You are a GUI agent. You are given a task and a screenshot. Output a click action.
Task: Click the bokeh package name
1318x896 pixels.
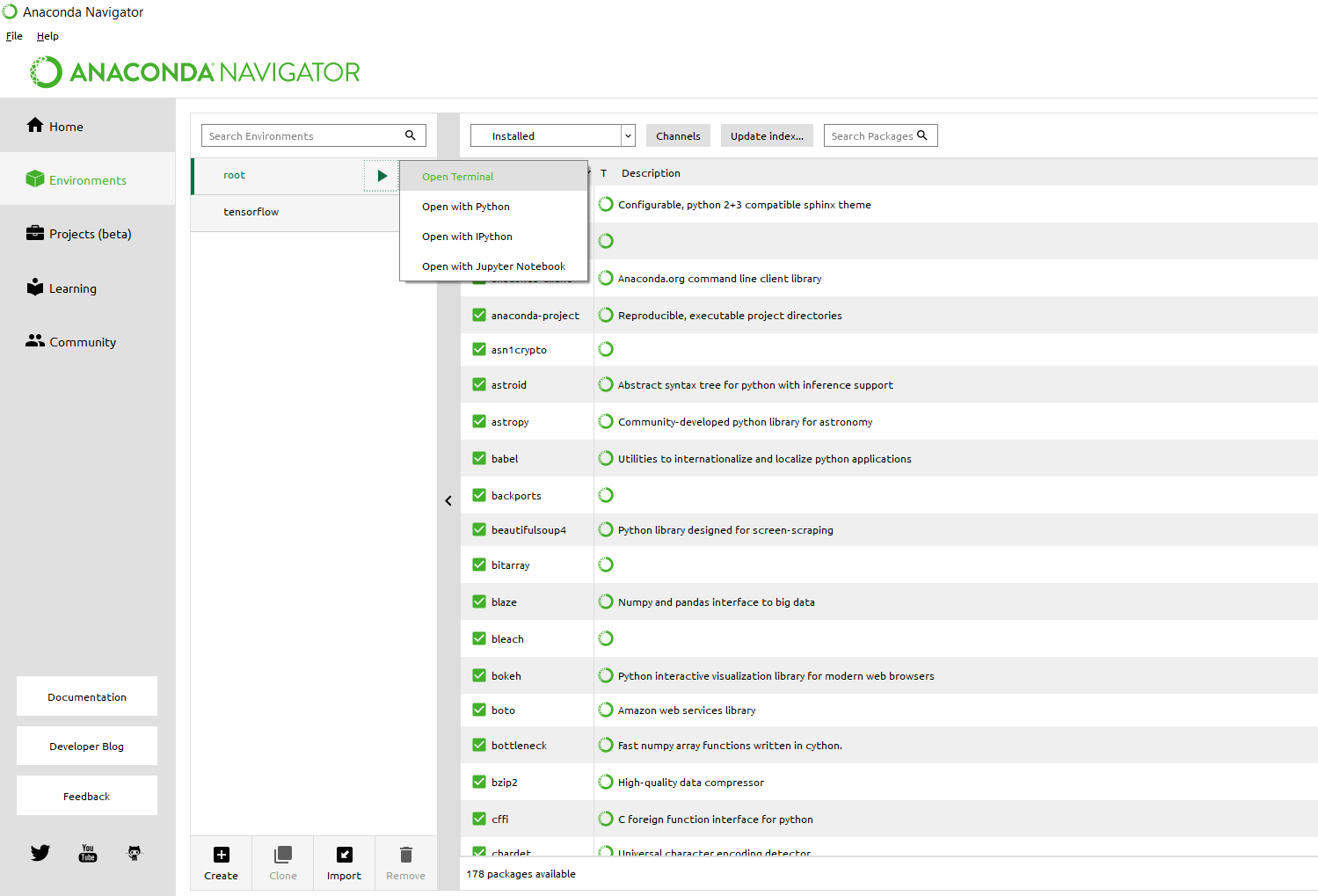click(506, 676)
